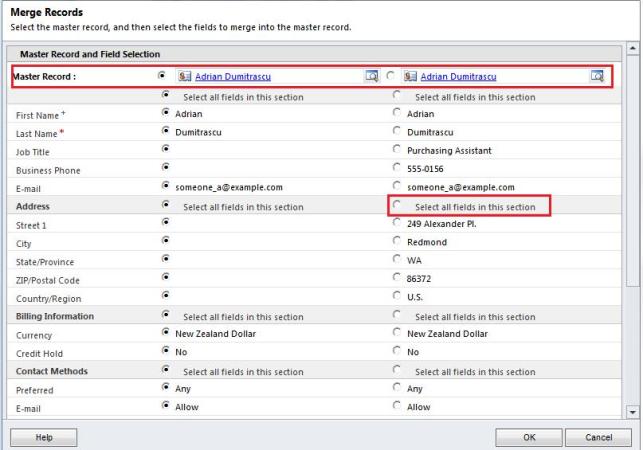Select WA radio for State/Province

coord(397,258)
